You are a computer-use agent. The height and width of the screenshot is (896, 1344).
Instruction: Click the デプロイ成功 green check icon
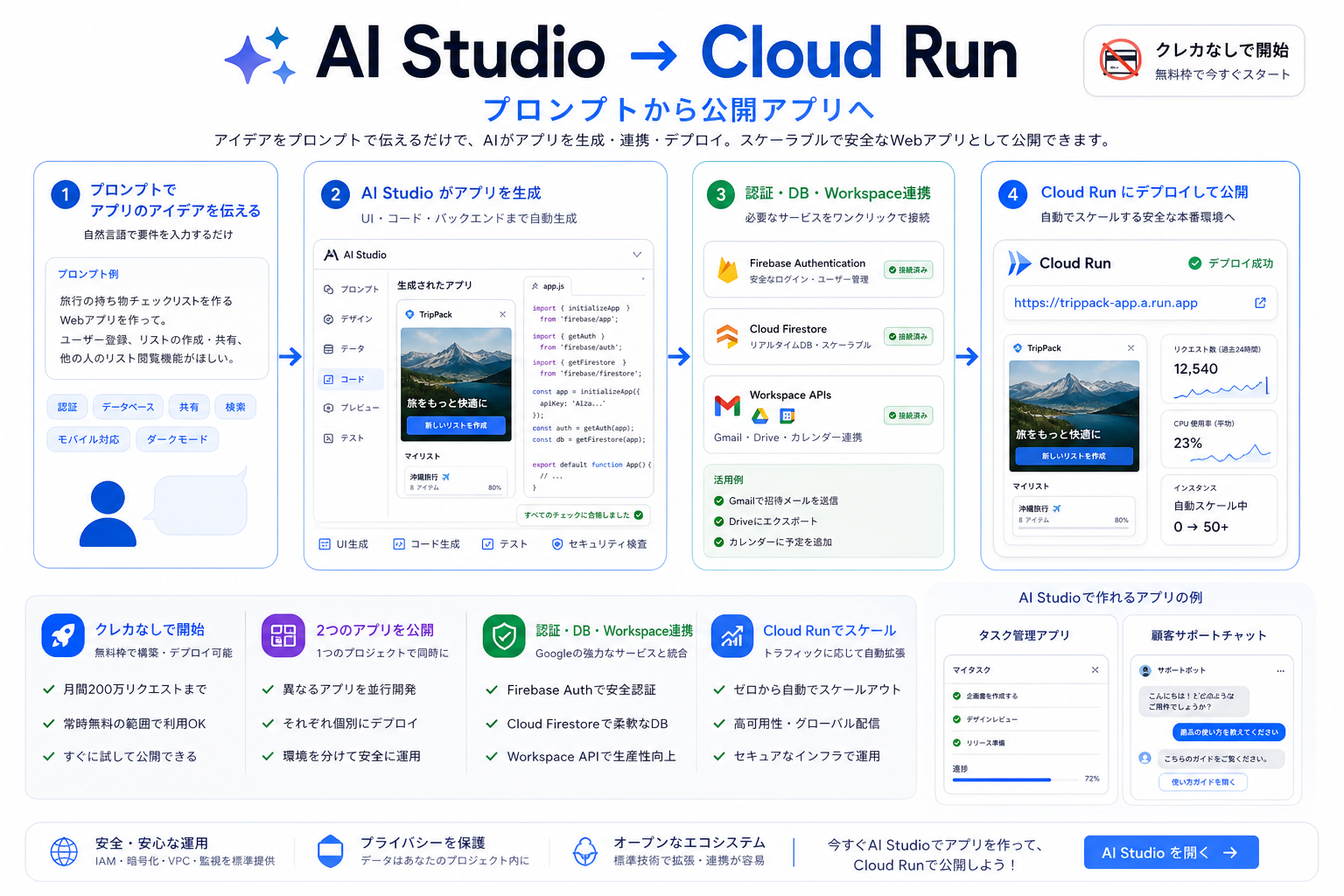point(1194,263)
